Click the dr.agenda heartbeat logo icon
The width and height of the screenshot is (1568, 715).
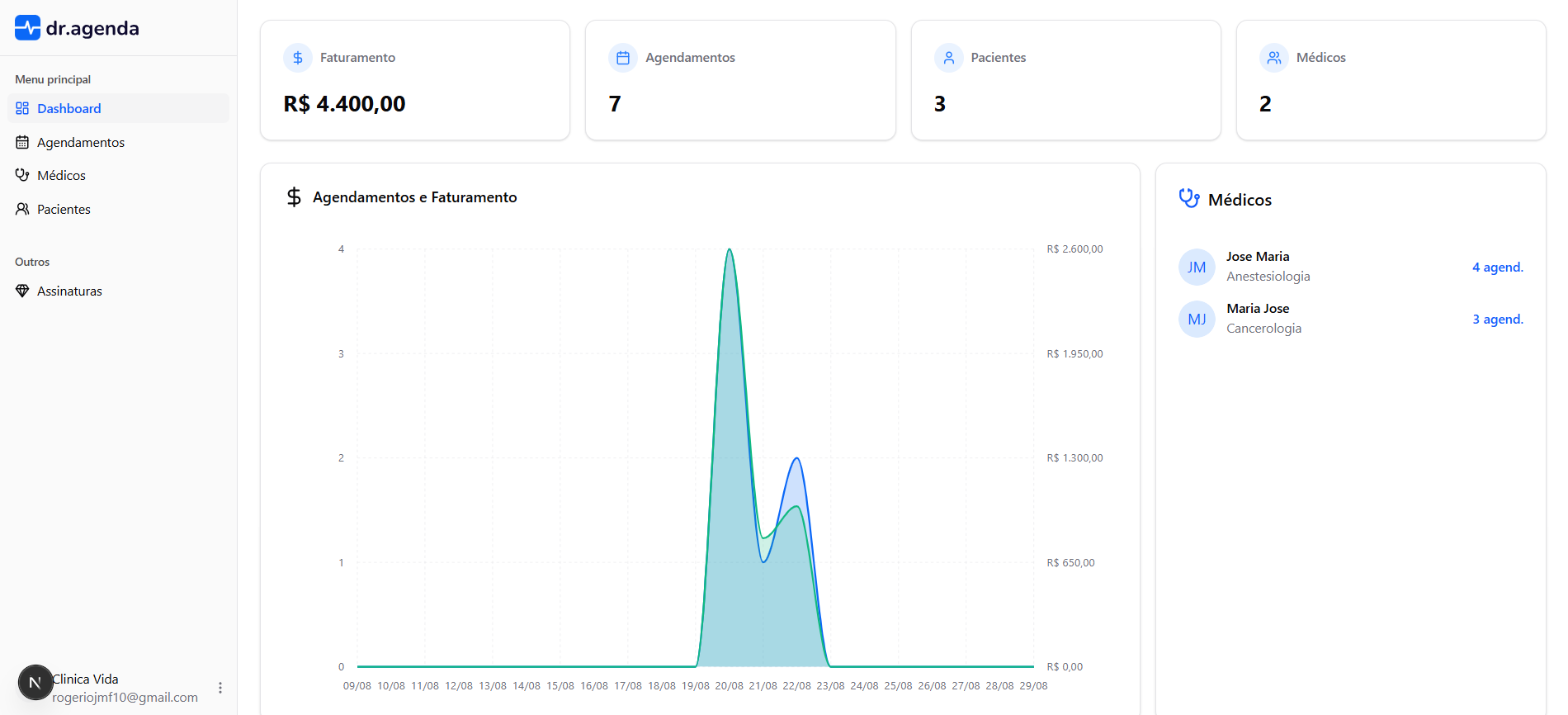(x=27, y=28)
